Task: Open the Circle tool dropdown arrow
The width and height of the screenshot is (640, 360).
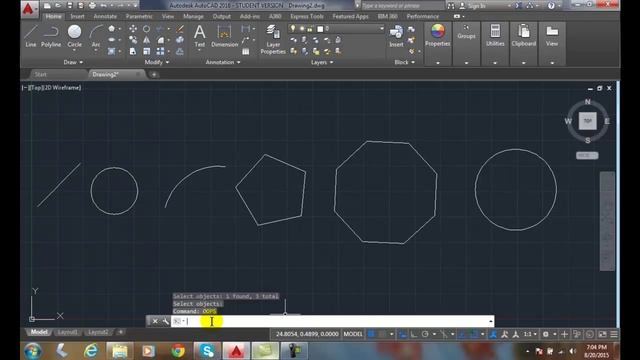Action: (74, 50)
